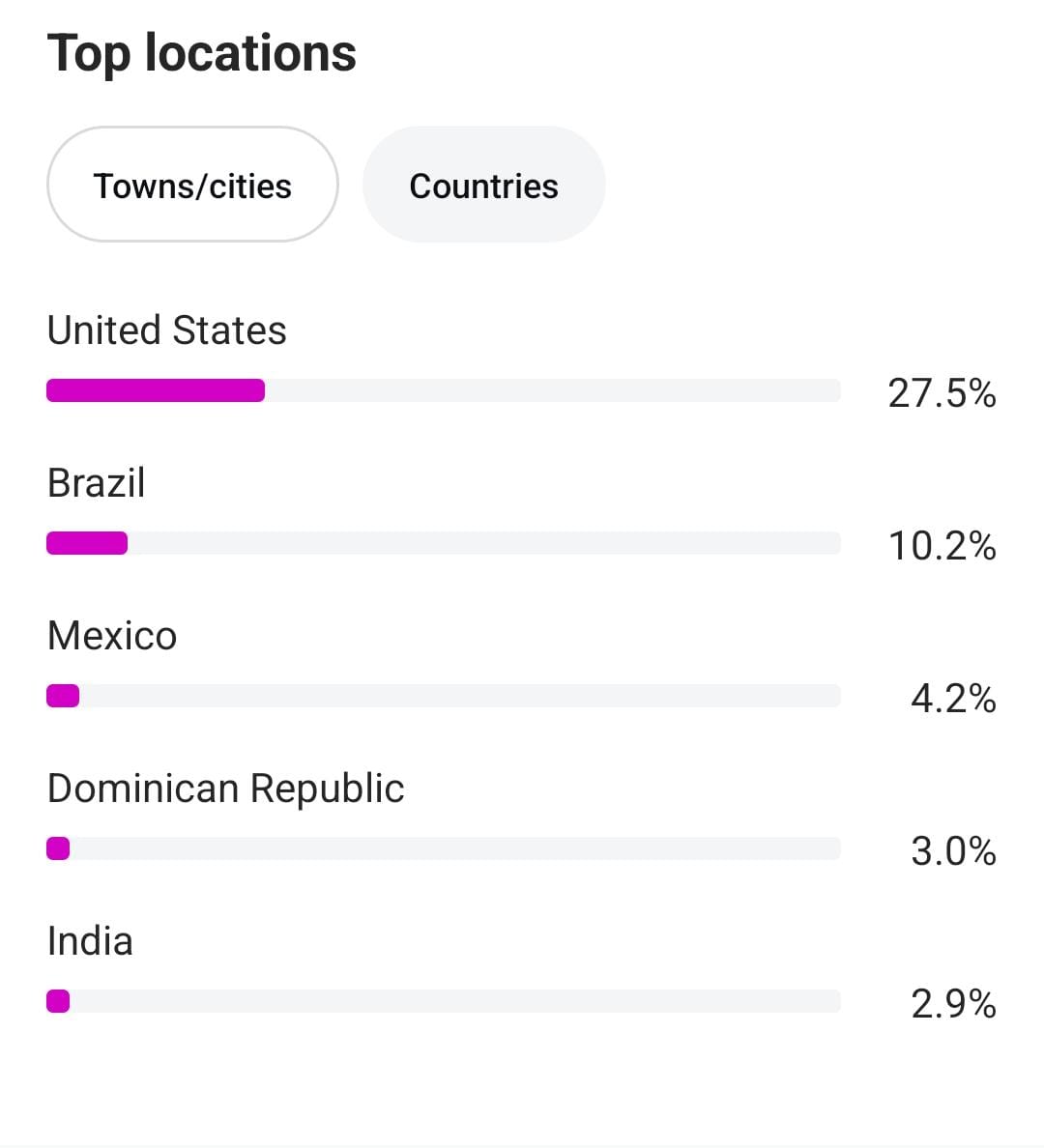Viewport: 1044px width, 1148px height.
Task: Switch to the Towns/cities tab
Action: [x=192, y=185]
